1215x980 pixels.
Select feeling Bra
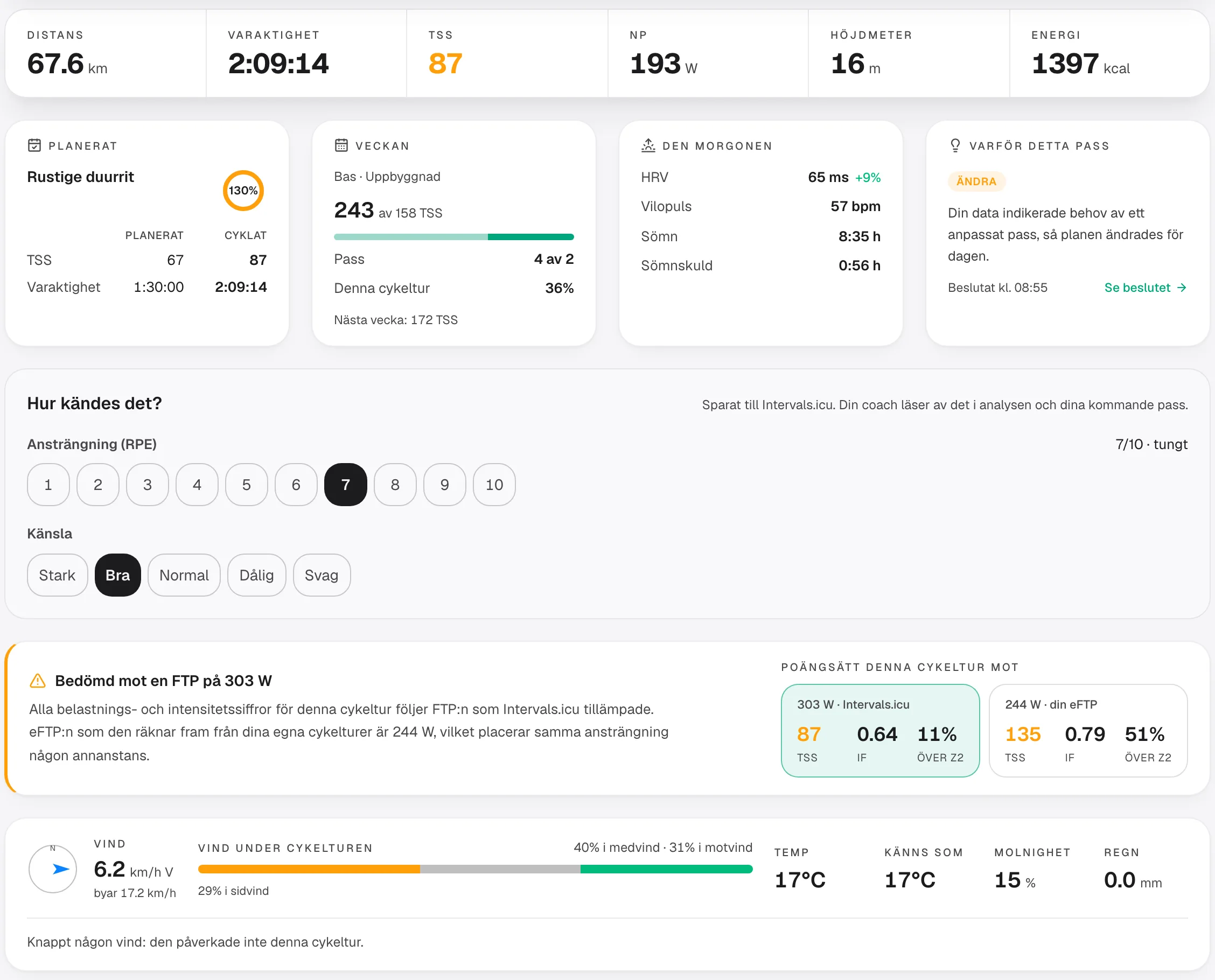(118, 575)
